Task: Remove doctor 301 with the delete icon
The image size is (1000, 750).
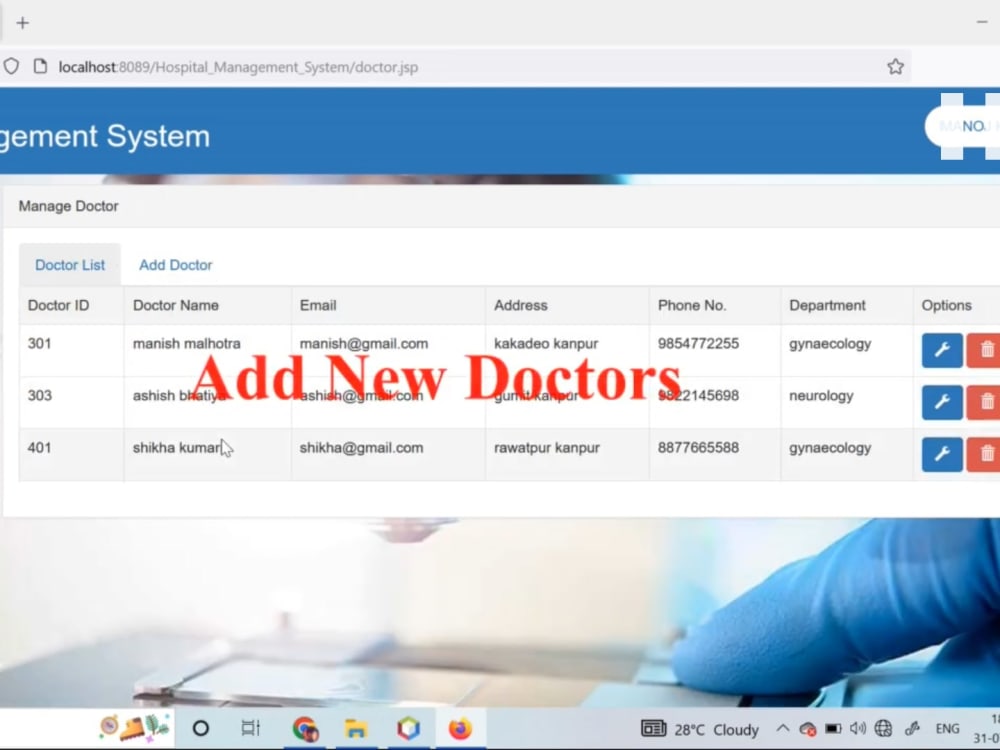Action: 986,350
